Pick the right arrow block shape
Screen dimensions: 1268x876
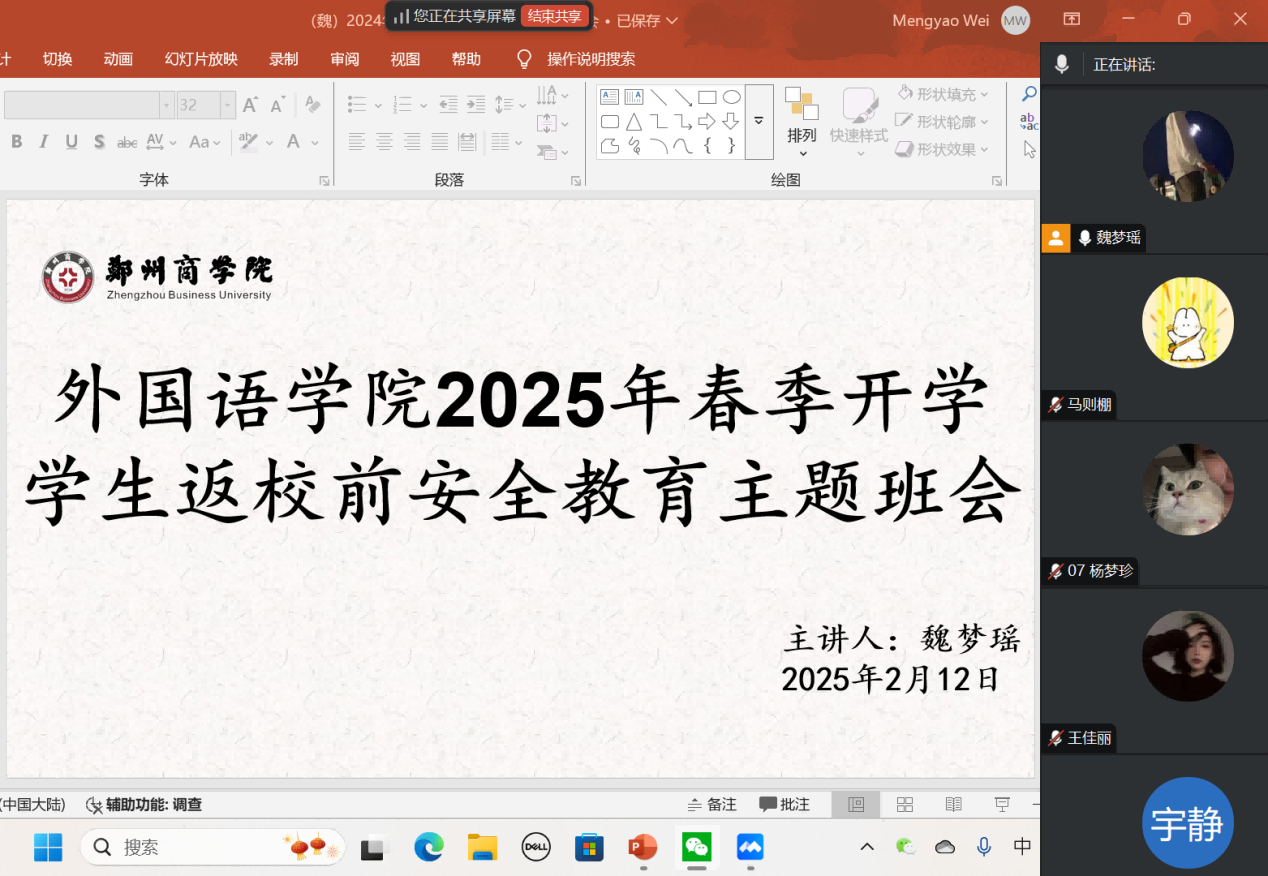click(x=707, y=122)
